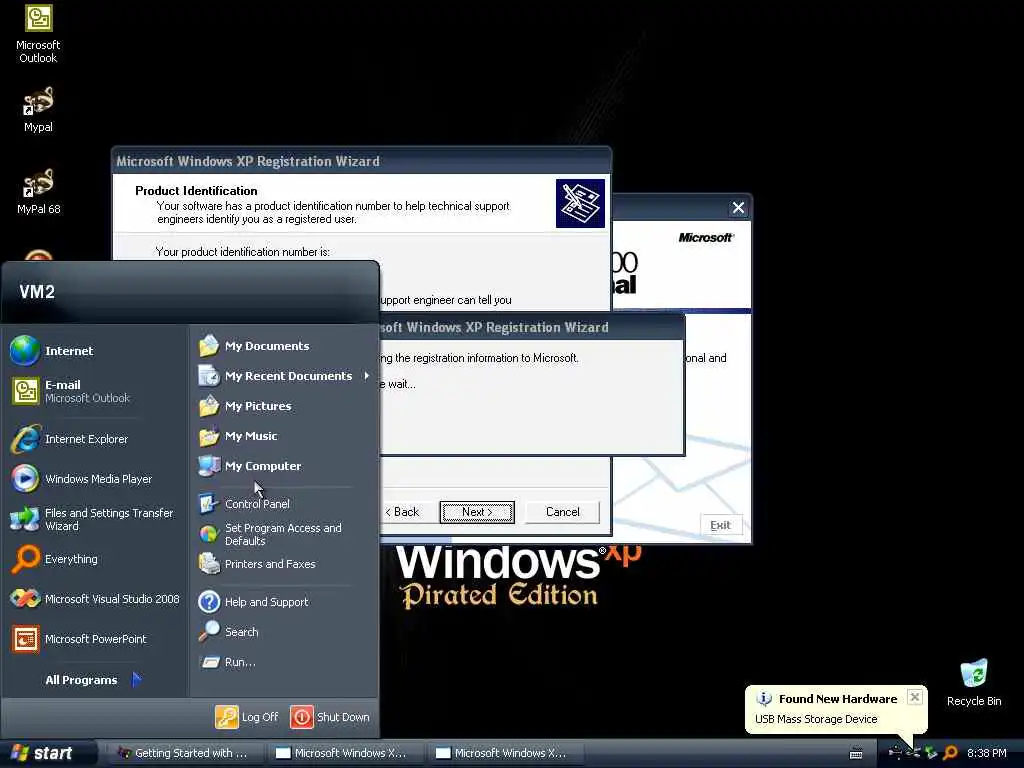Click Back in the Registration Wizard
The width and height of the screenshot is (1024, 768).
403,512
